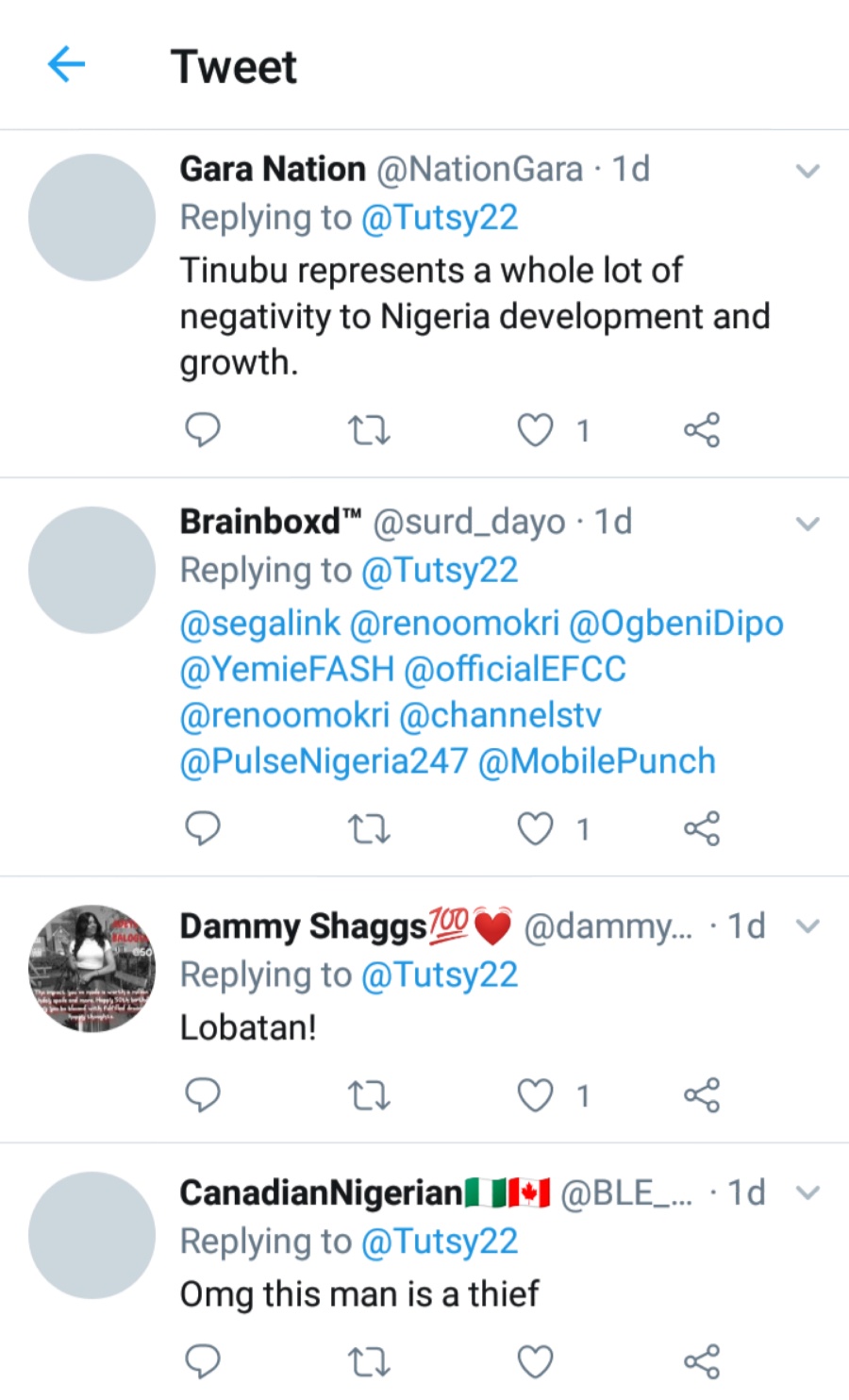Viewport: 849px width, 1400px height.
Task: Open the chevron menu on Dammy Shaggs tweet
Action: [807, 926]
